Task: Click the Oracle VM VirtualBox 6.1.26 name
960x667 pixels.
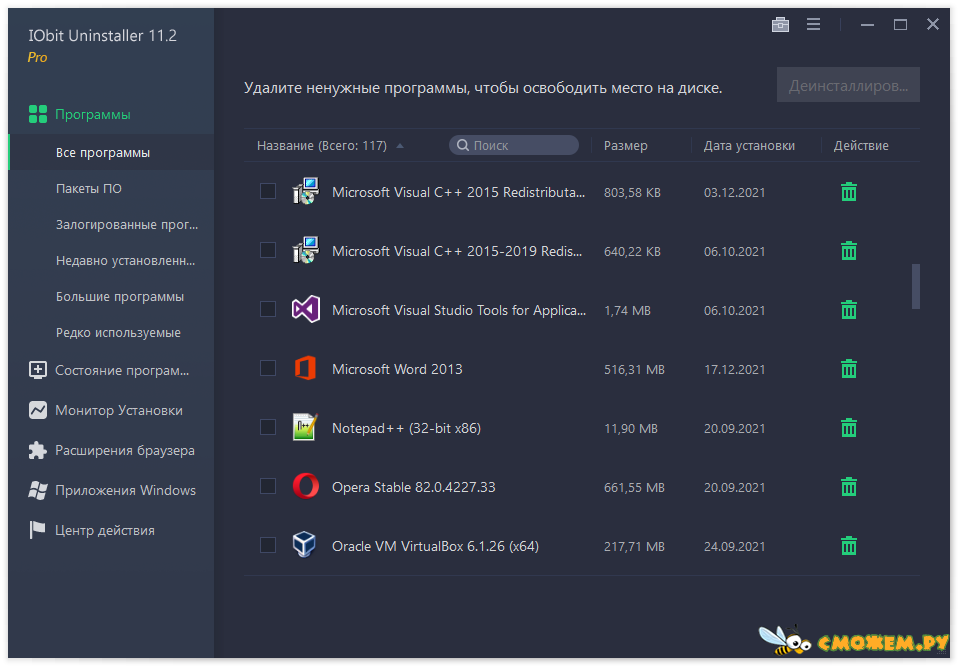Action: click(x=435, y=546)
